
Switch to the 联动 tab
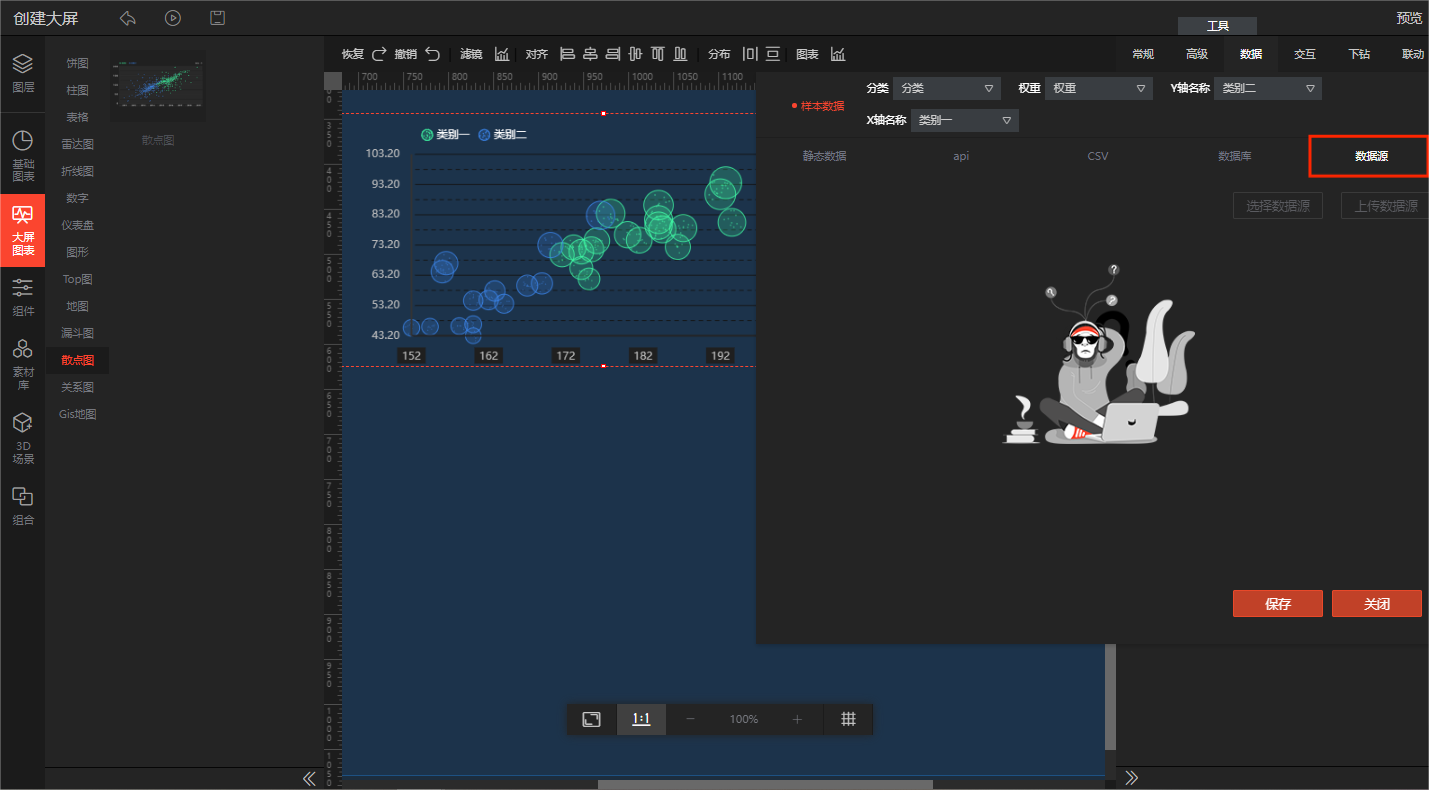pos(1413,54)
